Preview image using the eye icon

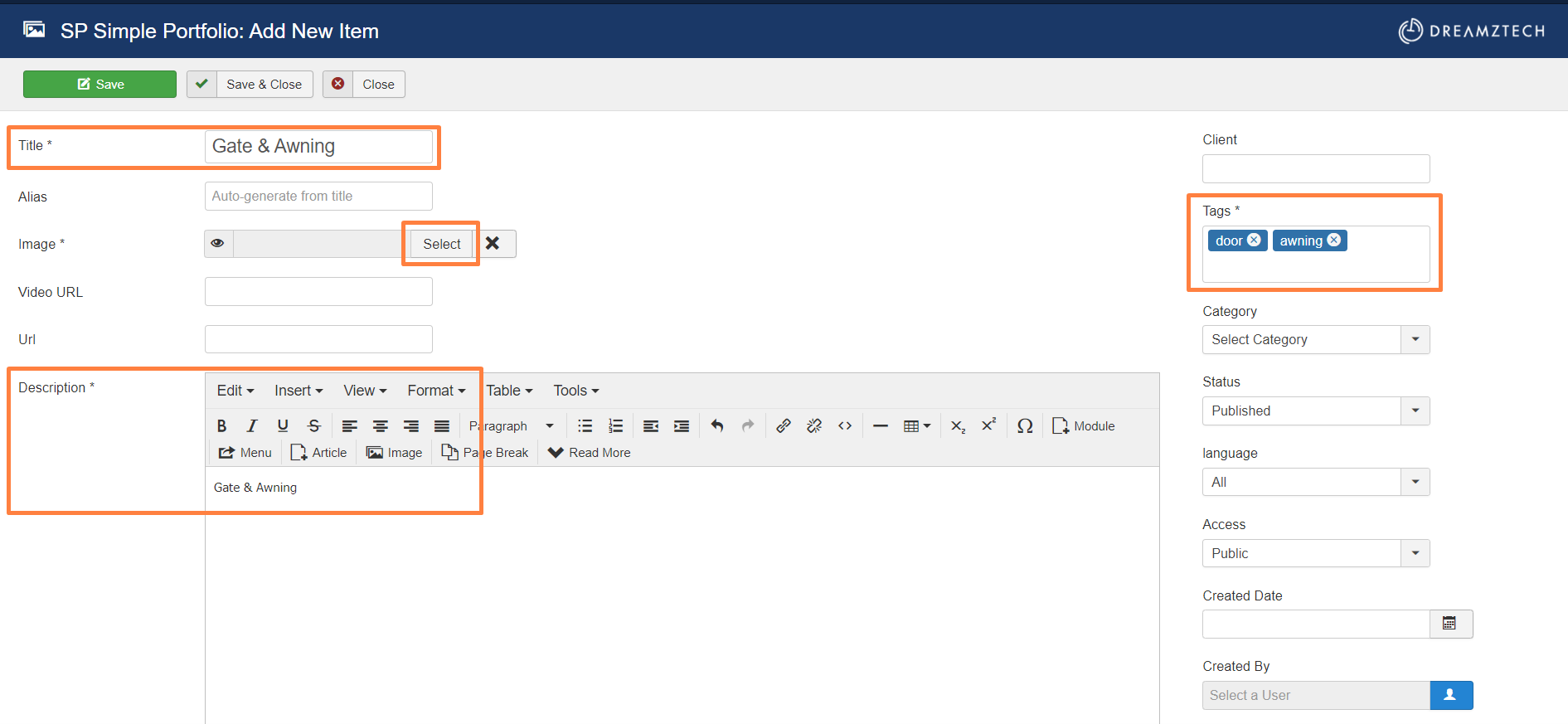pyautogui.click(x=218, y=244)
